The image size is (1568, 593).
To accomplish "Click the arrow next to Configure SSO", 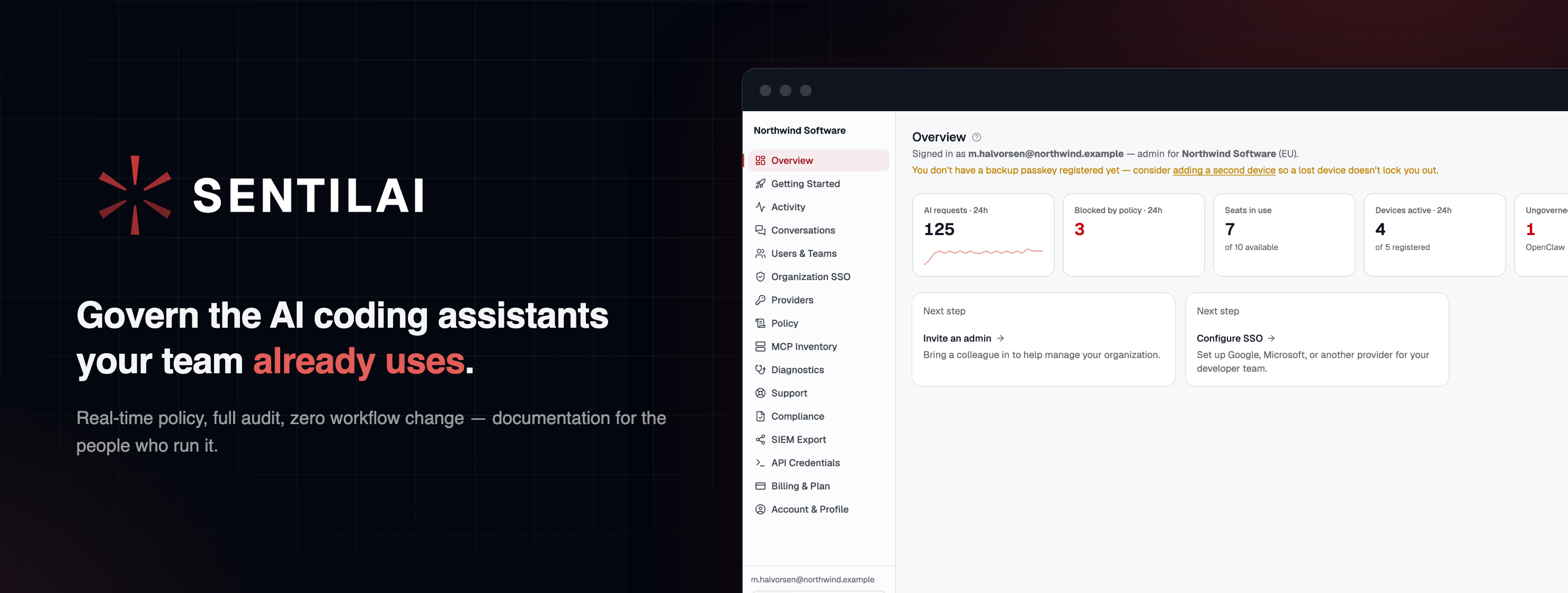I will [x=1271, y=338].
